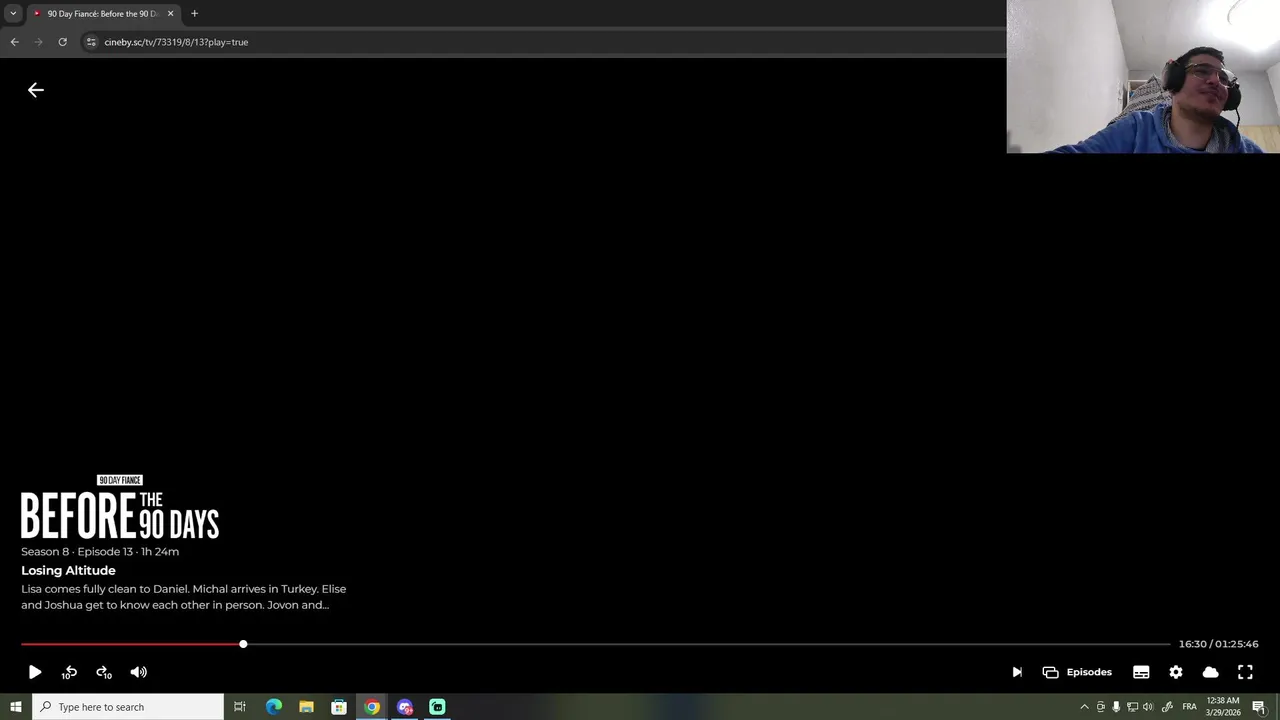Close the 90 Day Fiancé tab

[170, 14]
